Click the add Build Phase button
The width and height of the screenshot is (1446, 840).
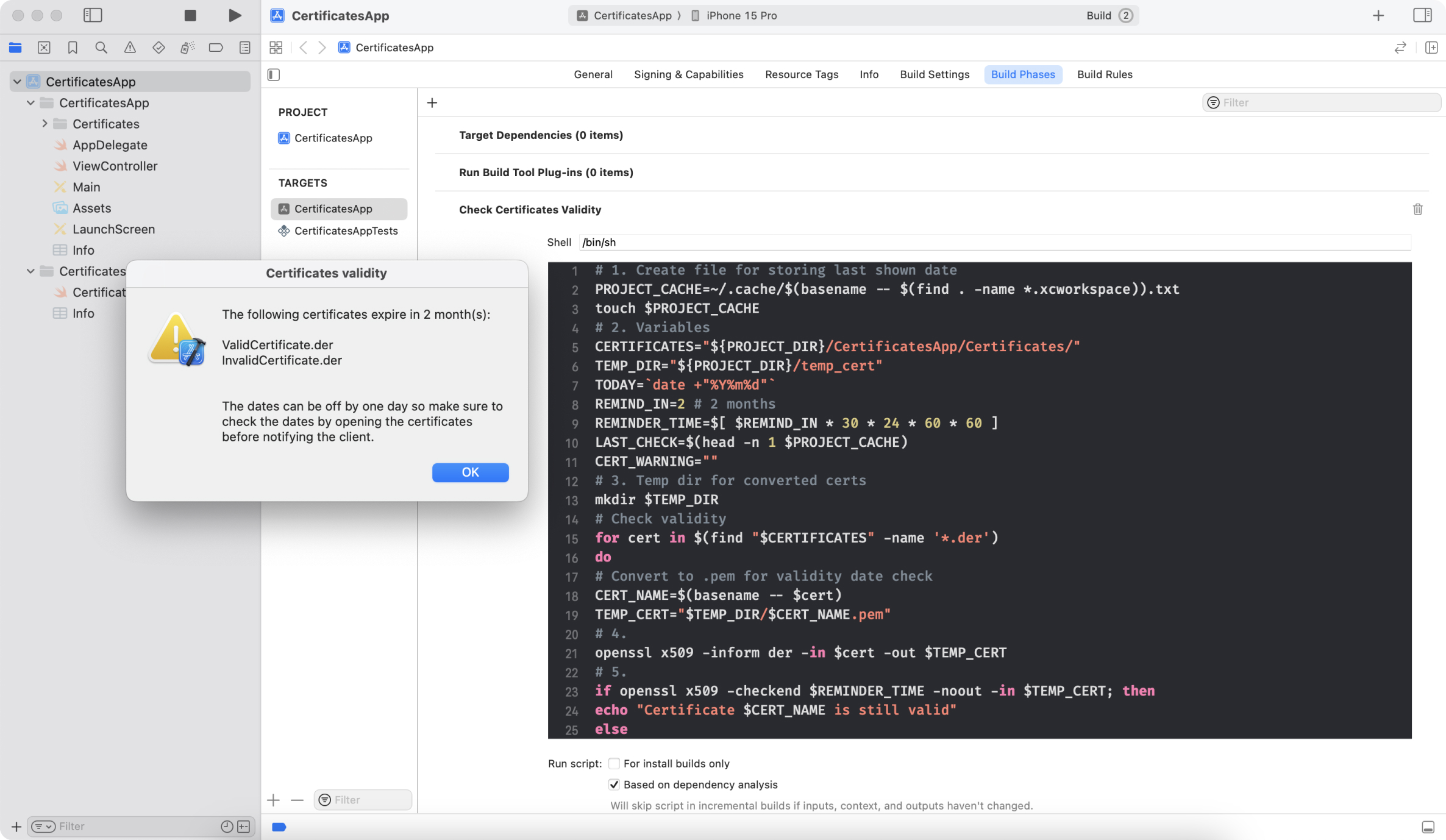432,102
